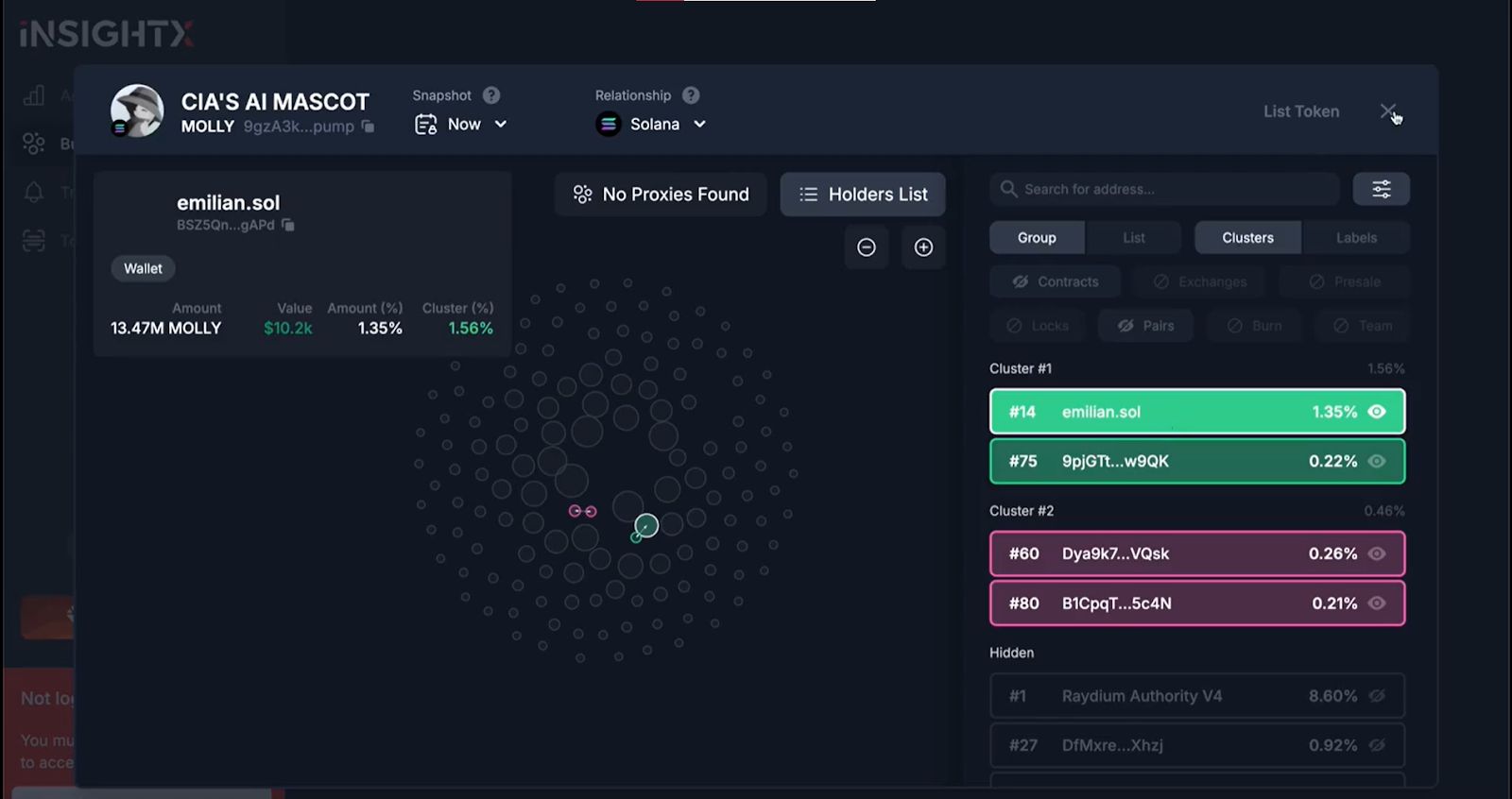Click the 13.47M MOLLY amount value
The image size is (1512, 799).
pyautogui.click(x=165, y=329)
